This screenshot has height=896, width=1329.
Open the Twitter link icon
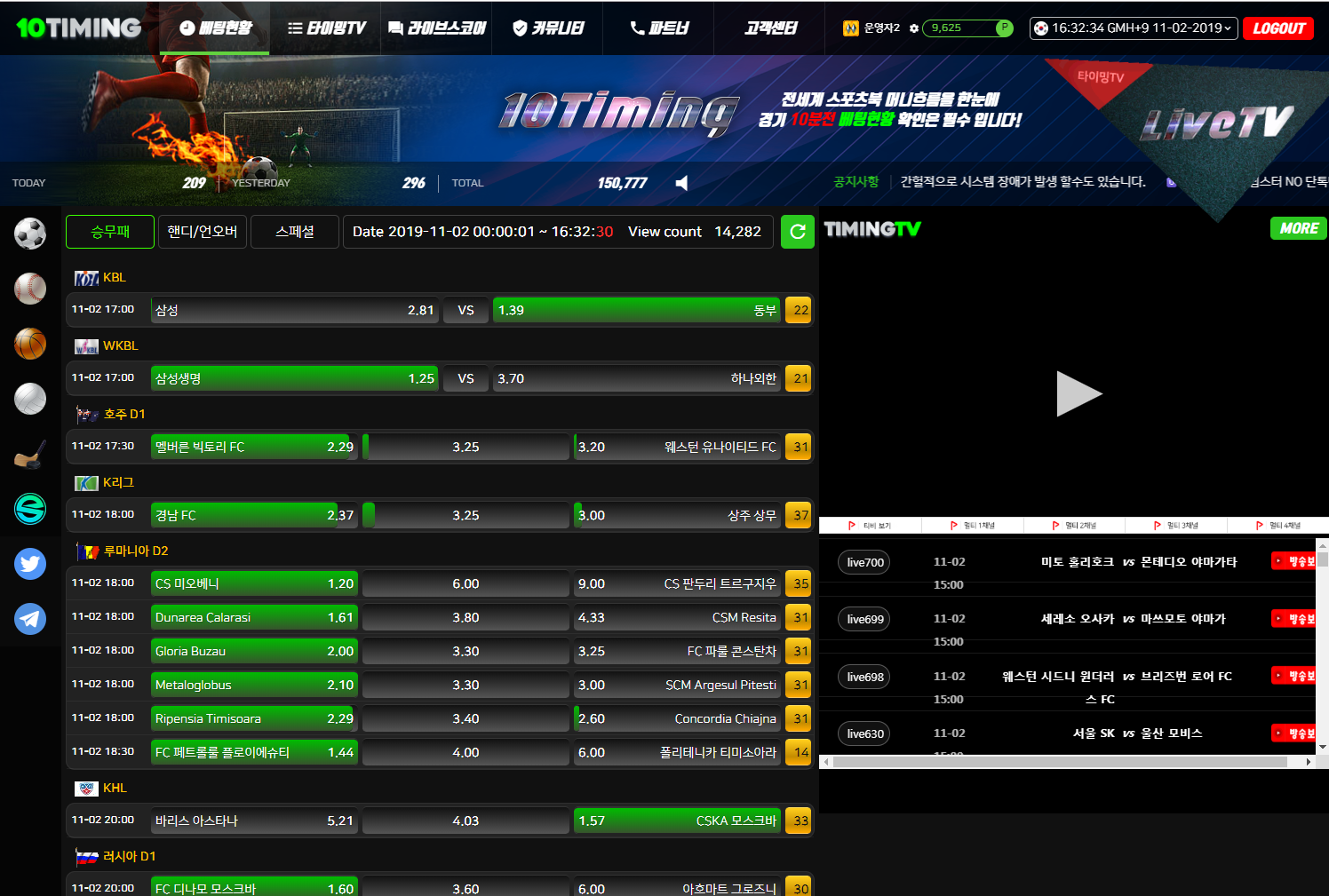(x=30, y=563)
